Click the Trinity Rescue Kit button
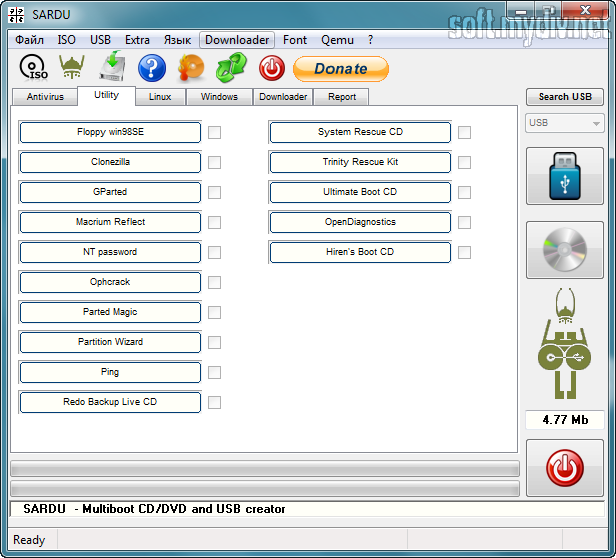 pyautogui.click(x=360, y=162)
